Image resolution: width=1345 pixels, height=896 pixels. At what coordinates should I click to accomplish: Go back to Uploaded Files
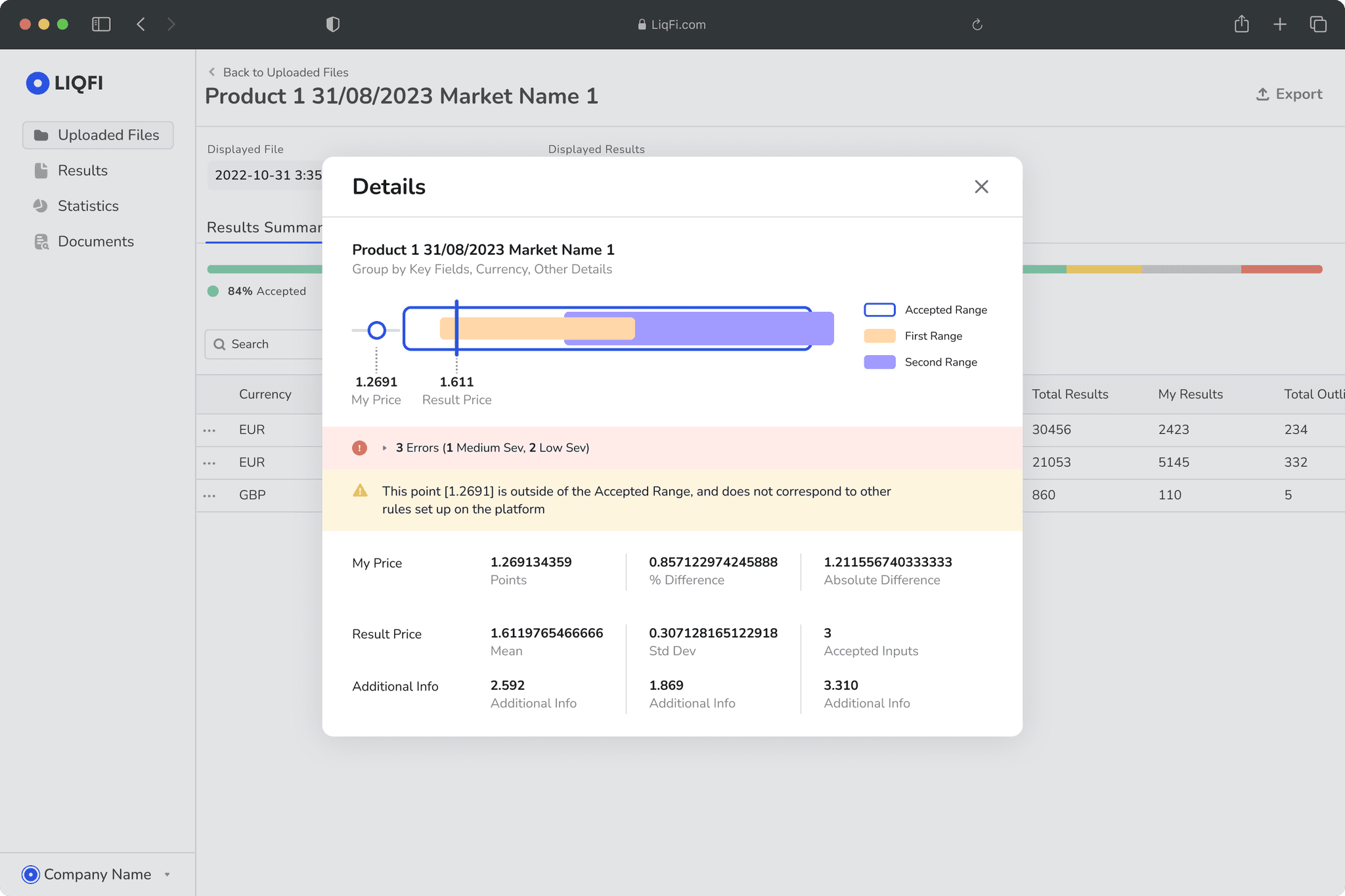278,72
